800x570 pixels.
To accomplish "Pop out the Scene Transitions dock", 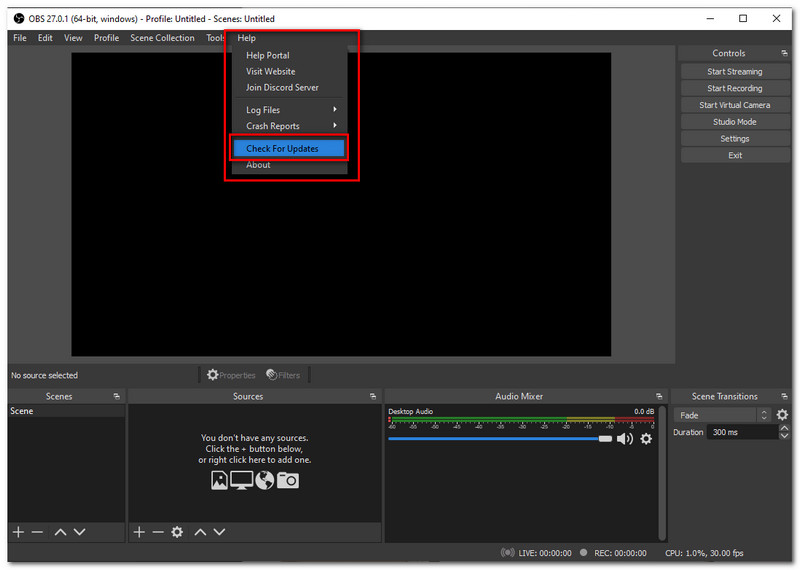I will 784,396.
